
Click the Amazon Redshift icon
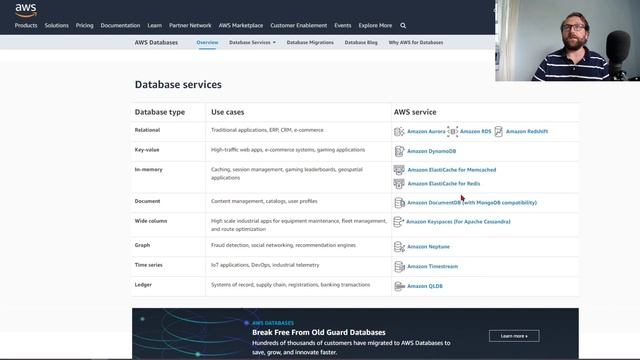(x=498, y=131)
